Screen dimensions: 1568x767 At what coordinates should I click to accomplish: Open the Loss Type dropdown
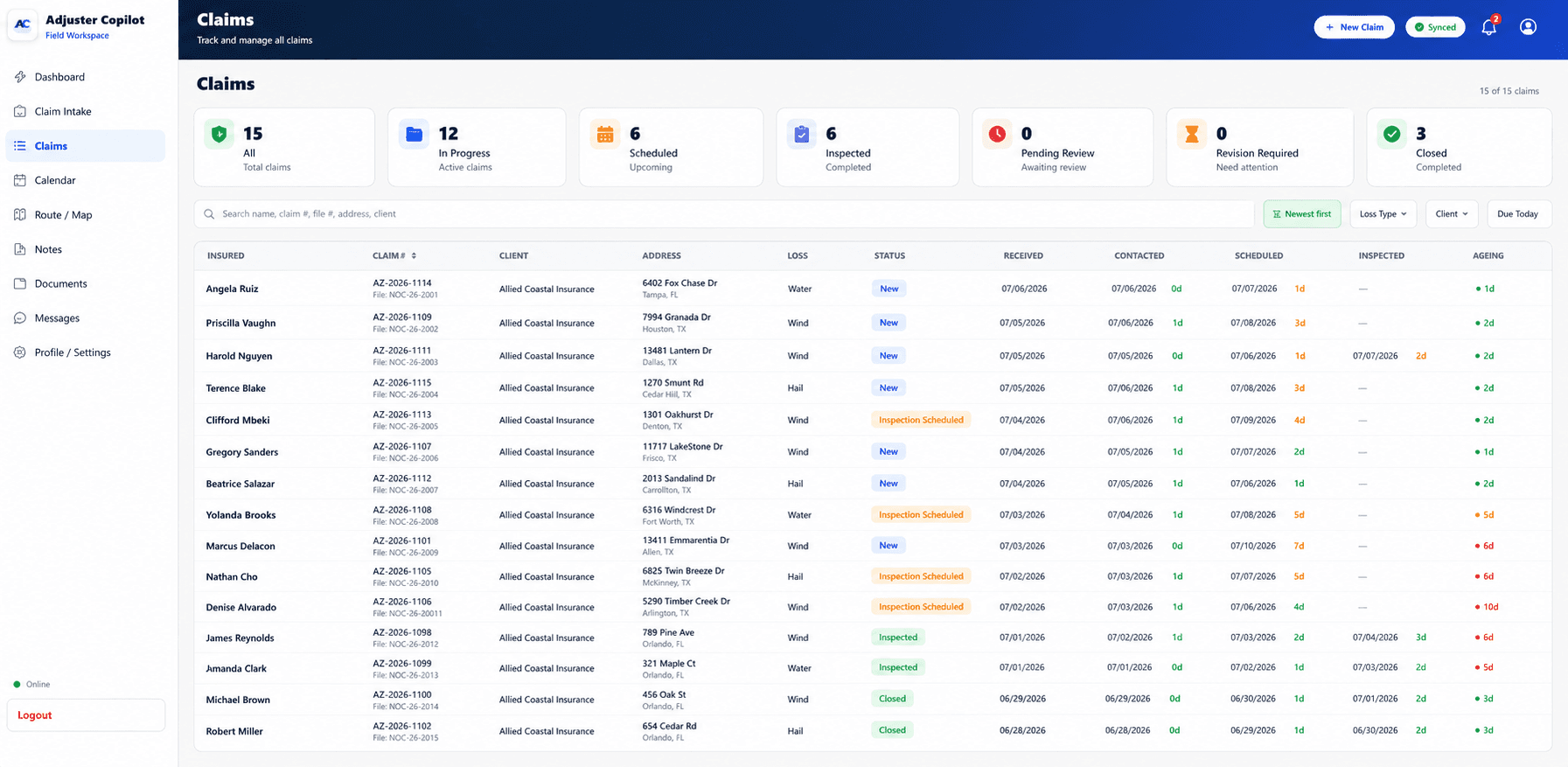[1383, 214]
